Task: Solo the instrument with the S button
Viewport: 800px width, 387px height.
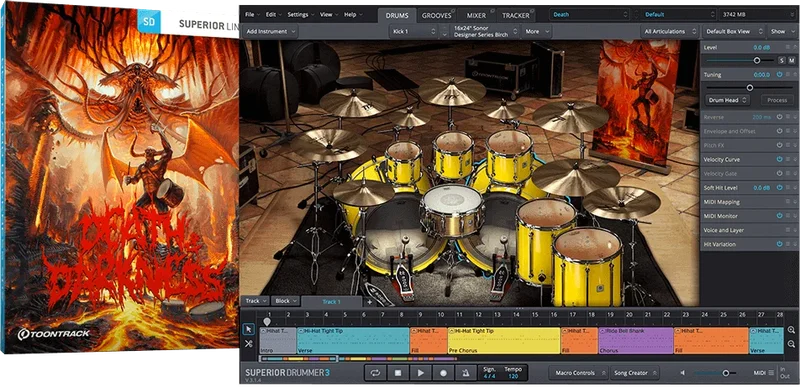Action: point(781,60)
